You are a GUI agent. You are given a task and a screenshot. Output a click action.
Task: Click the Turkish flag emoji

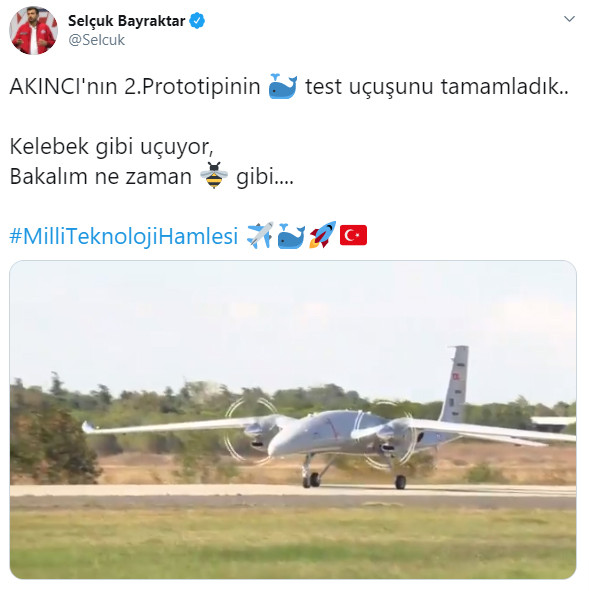pyautogui.click(x=353, y=235)
